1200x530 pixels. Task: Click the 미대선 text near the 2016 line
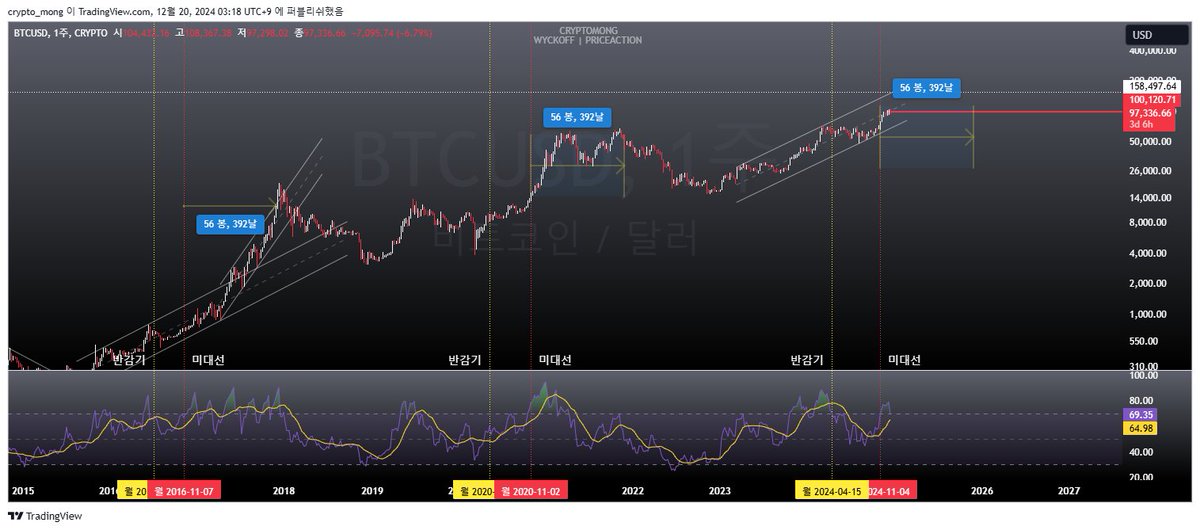208,359
